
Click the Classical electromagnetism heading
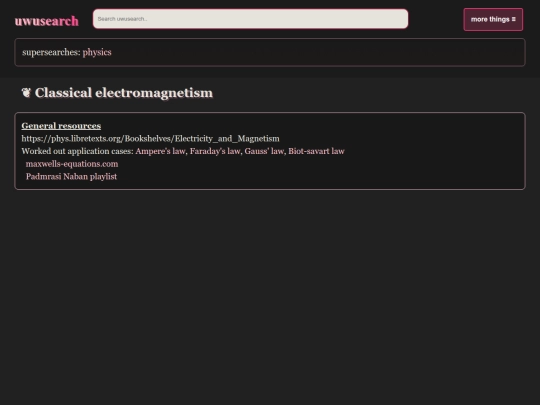124,93
